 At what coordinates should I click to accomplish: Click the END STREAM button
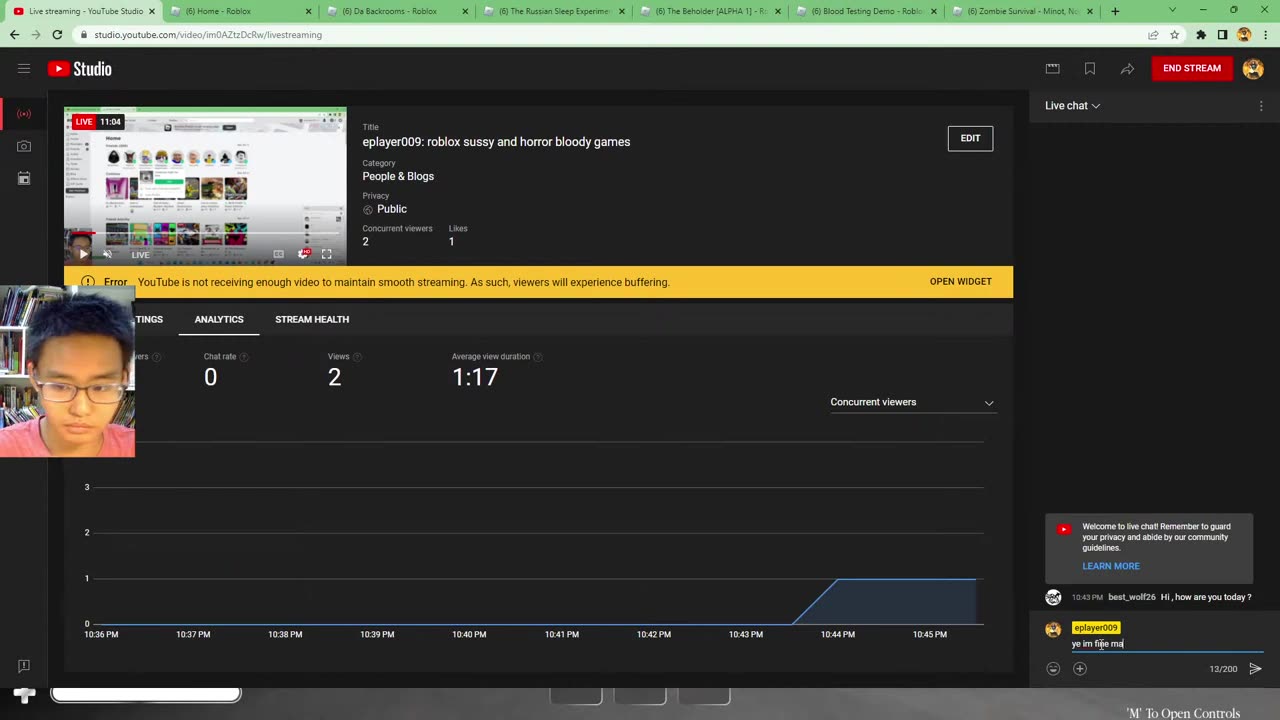(x=1192, y=68)
